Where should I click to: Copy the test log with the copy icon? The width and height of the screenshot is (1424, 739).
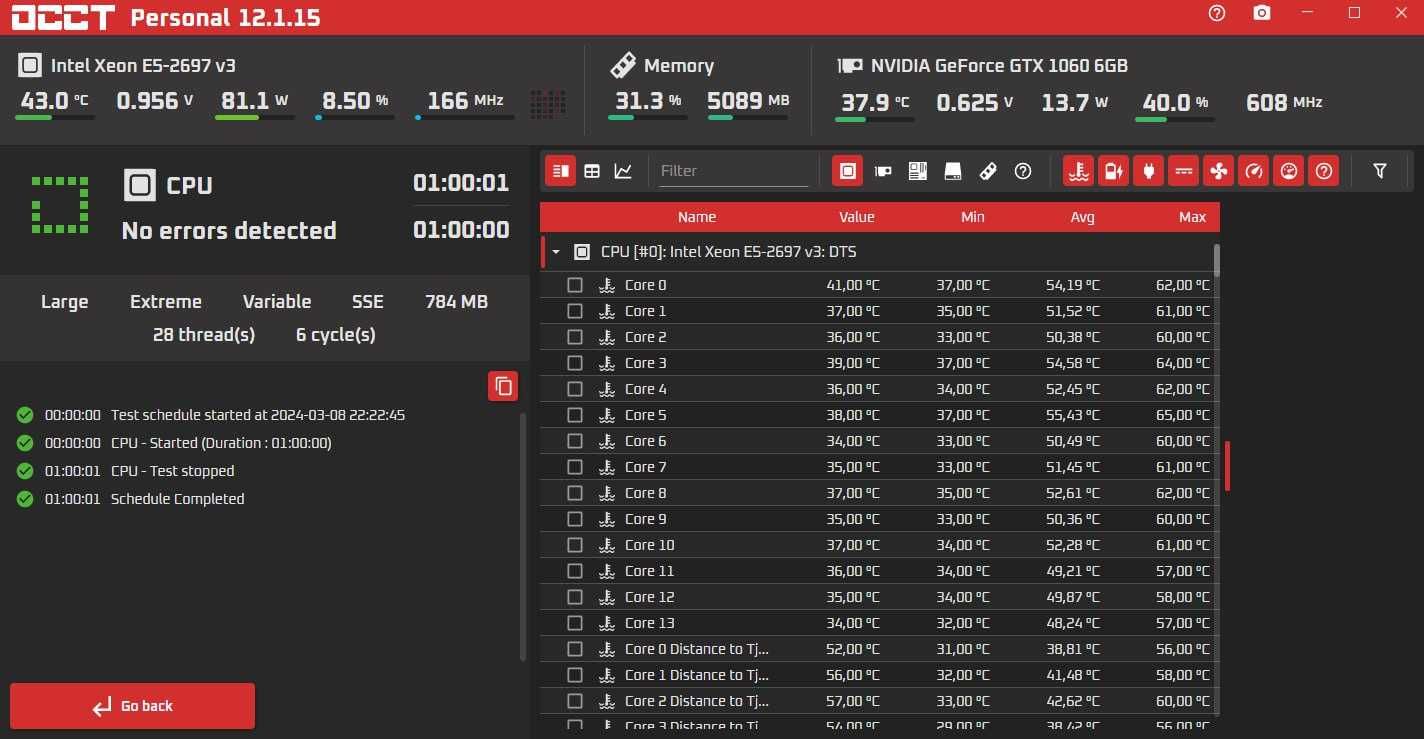[x=503, y=386]
